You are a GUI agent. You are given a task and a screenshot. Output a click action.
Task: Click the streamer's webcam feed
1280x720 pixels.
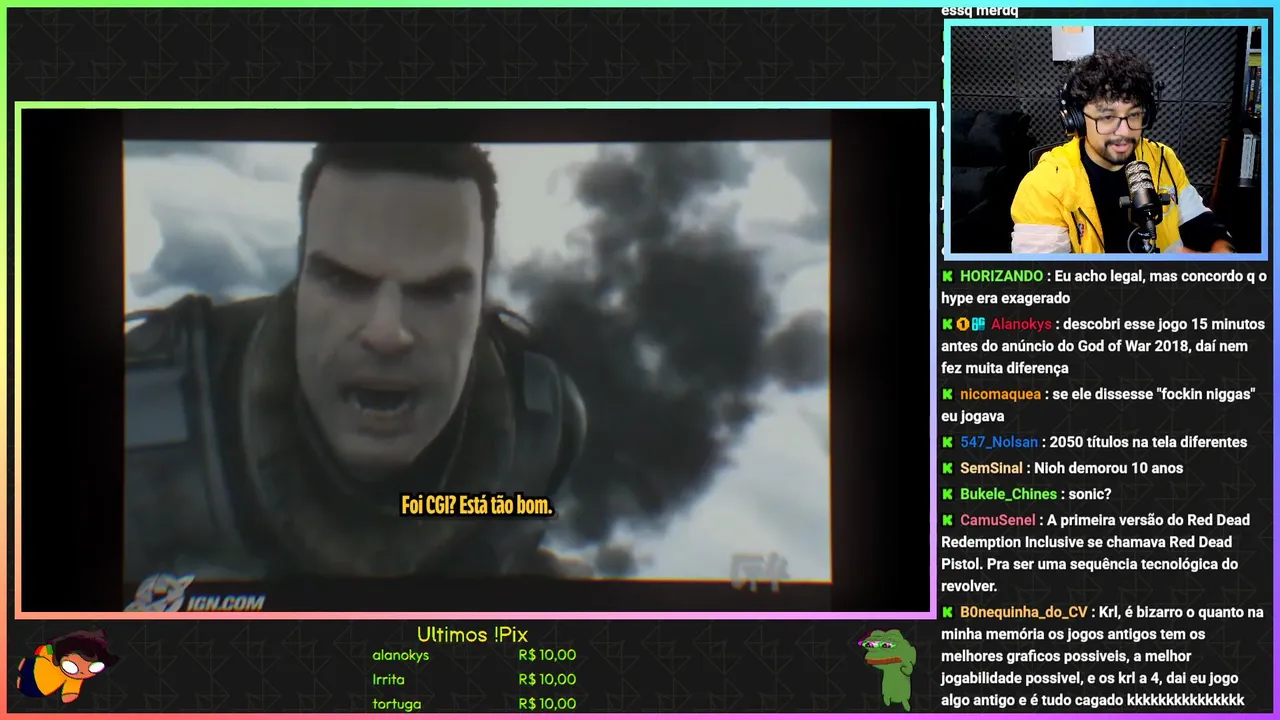tap(1105, 139)
